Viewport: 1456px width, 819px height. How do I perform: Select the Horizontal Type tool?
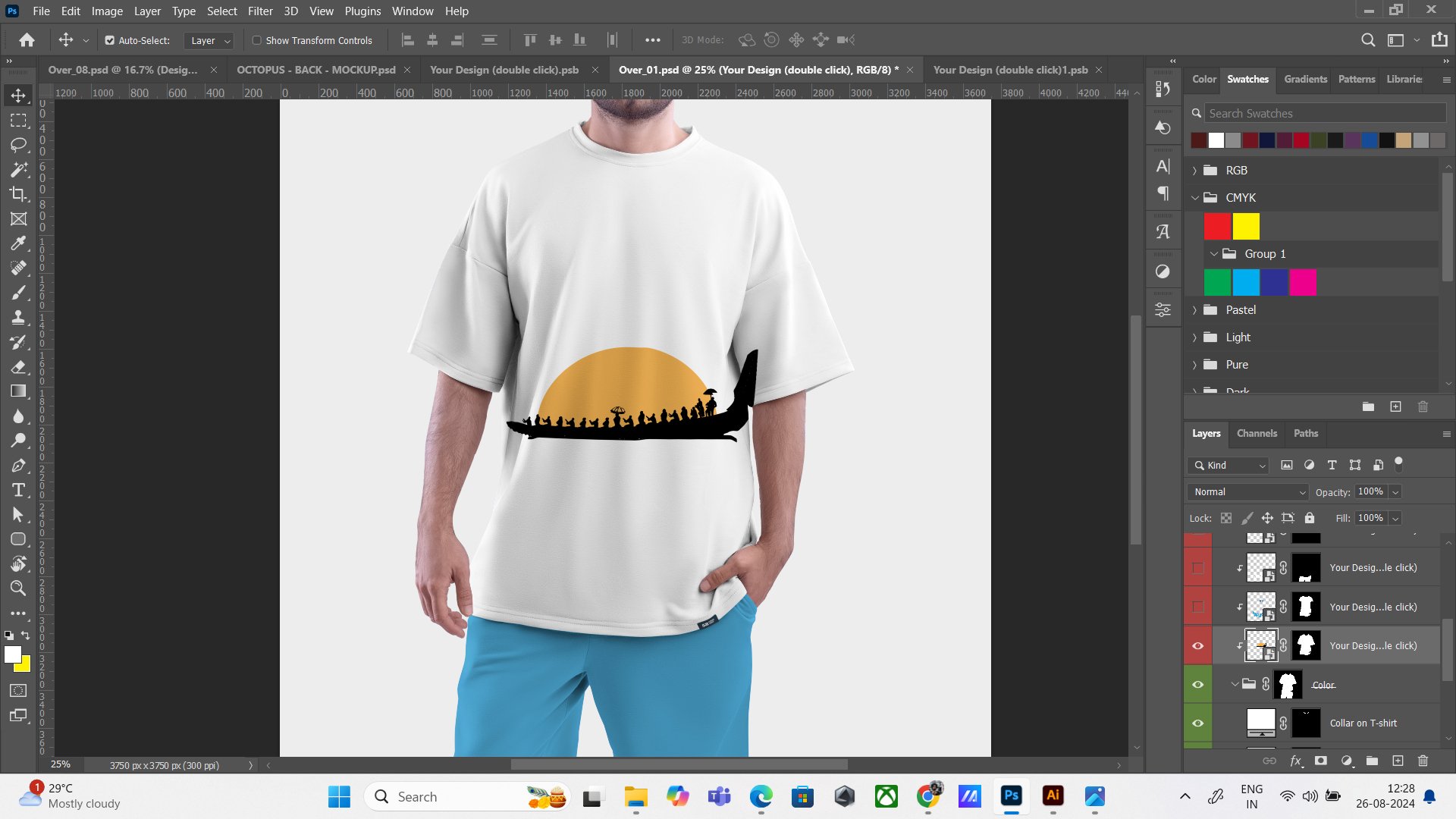[x=18, y=490]
